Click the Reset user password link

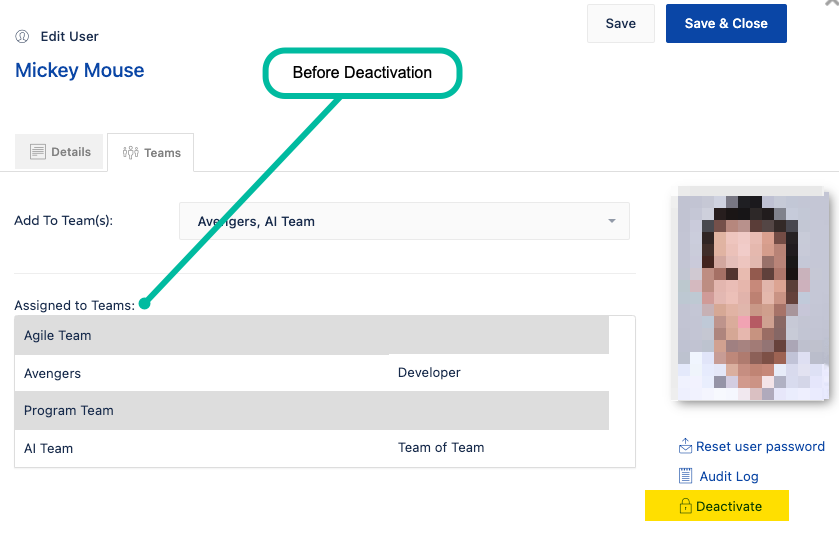tap(760, 446)
